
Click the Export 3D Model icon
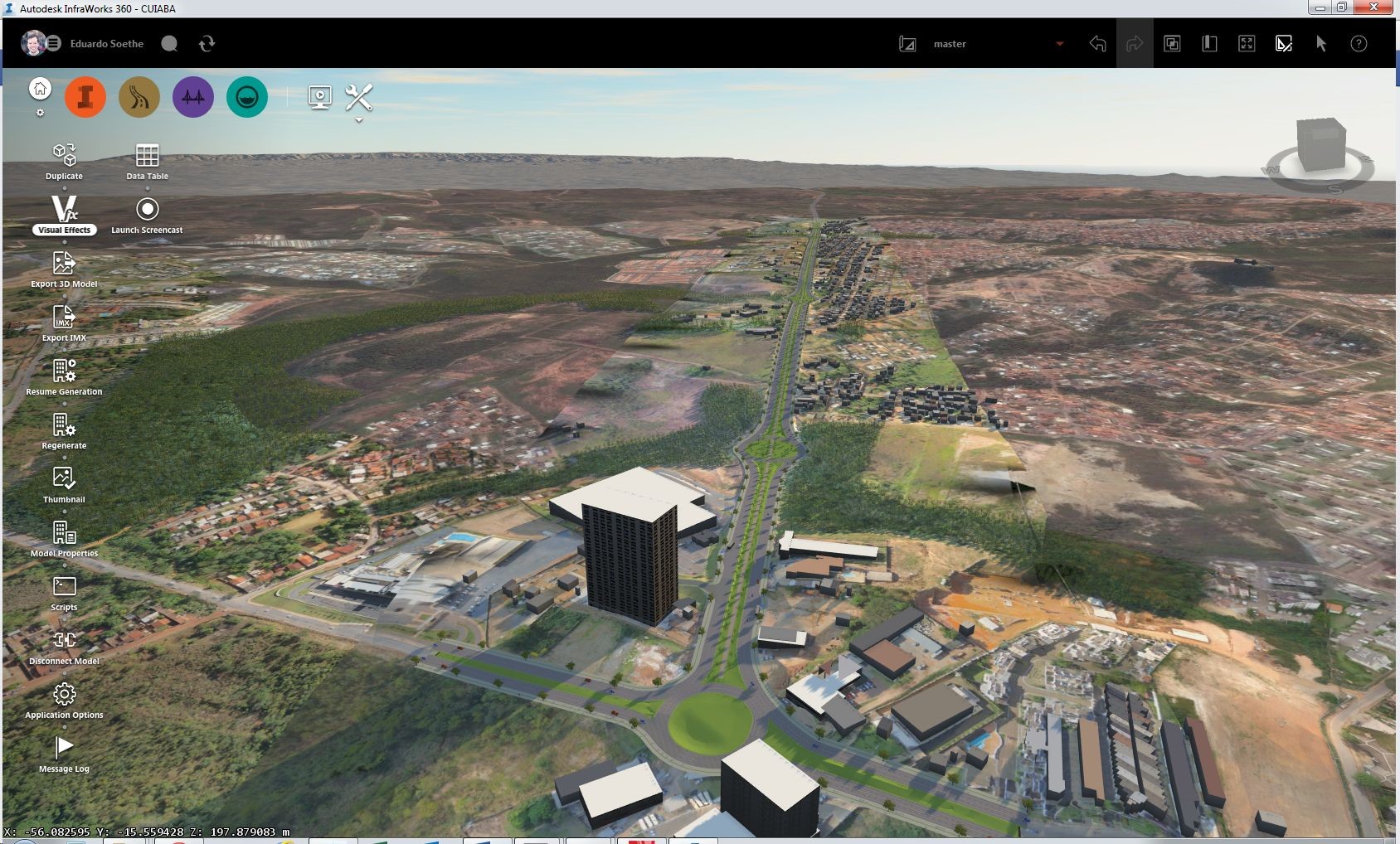point(64,264)
